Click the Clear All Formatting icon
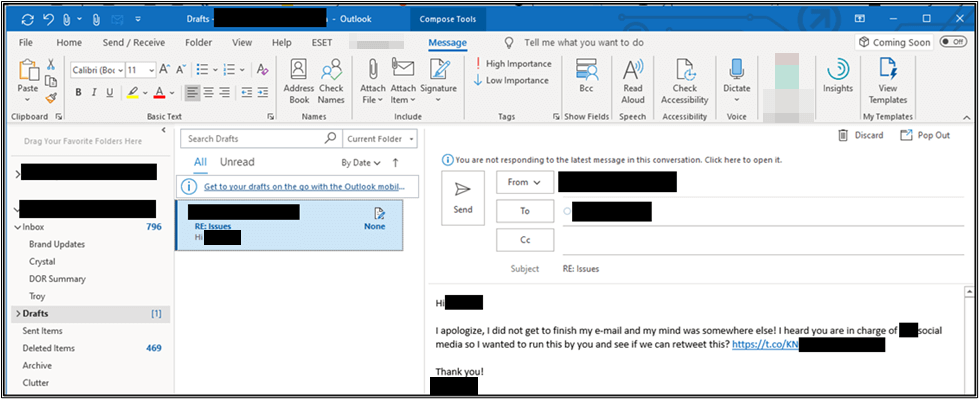Image resolution: width=979 pixels, height=399 pixels. [x=262, y=69]
